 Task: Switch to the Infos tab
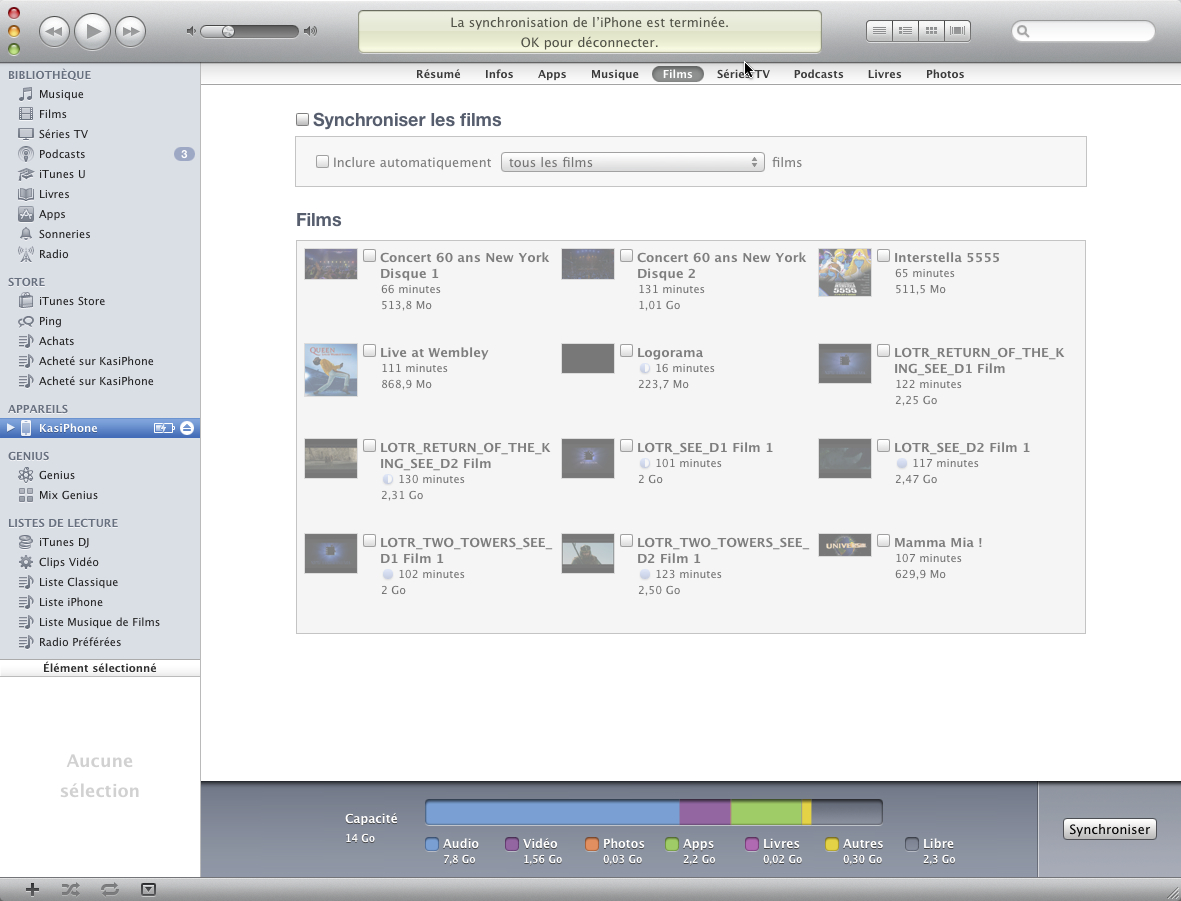(x=499, y=74)
